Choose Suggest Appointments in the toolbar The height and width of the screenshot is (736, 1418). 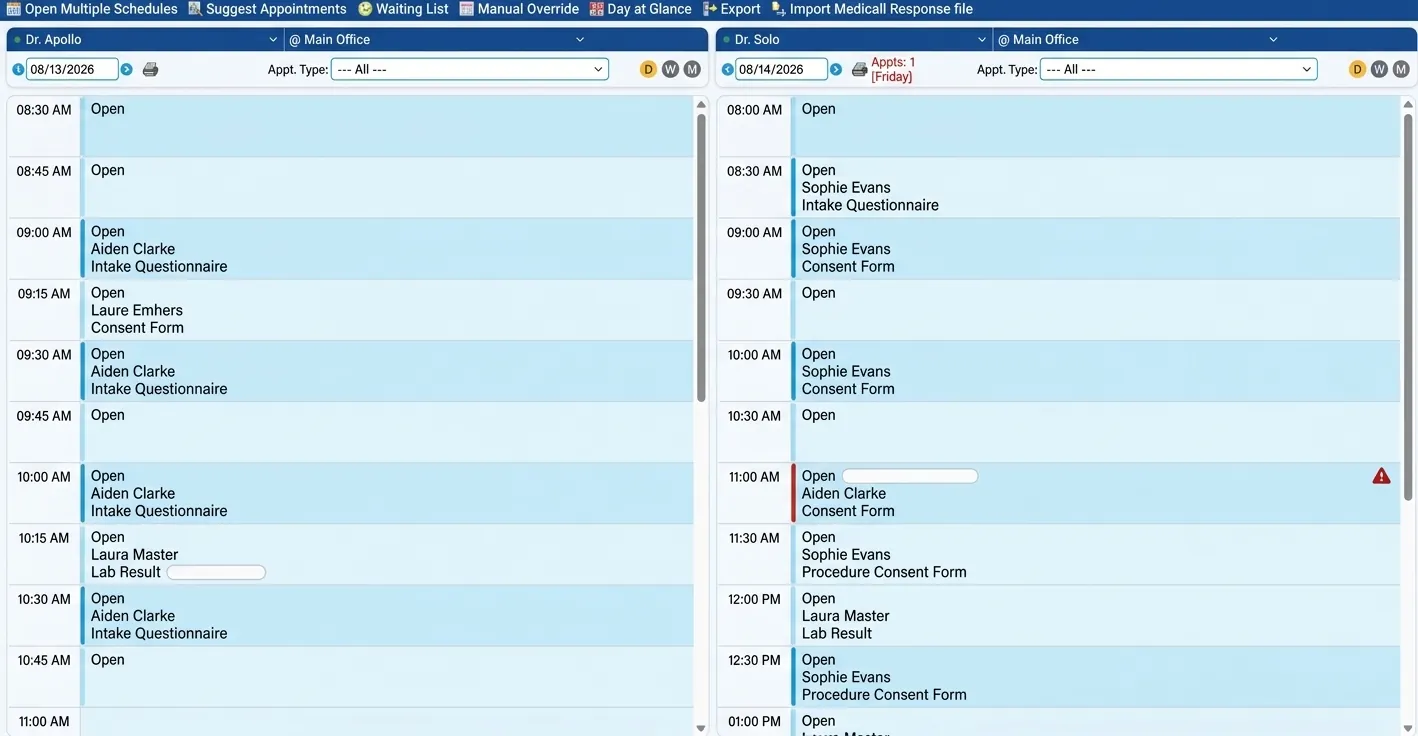(x=267, y=9)
